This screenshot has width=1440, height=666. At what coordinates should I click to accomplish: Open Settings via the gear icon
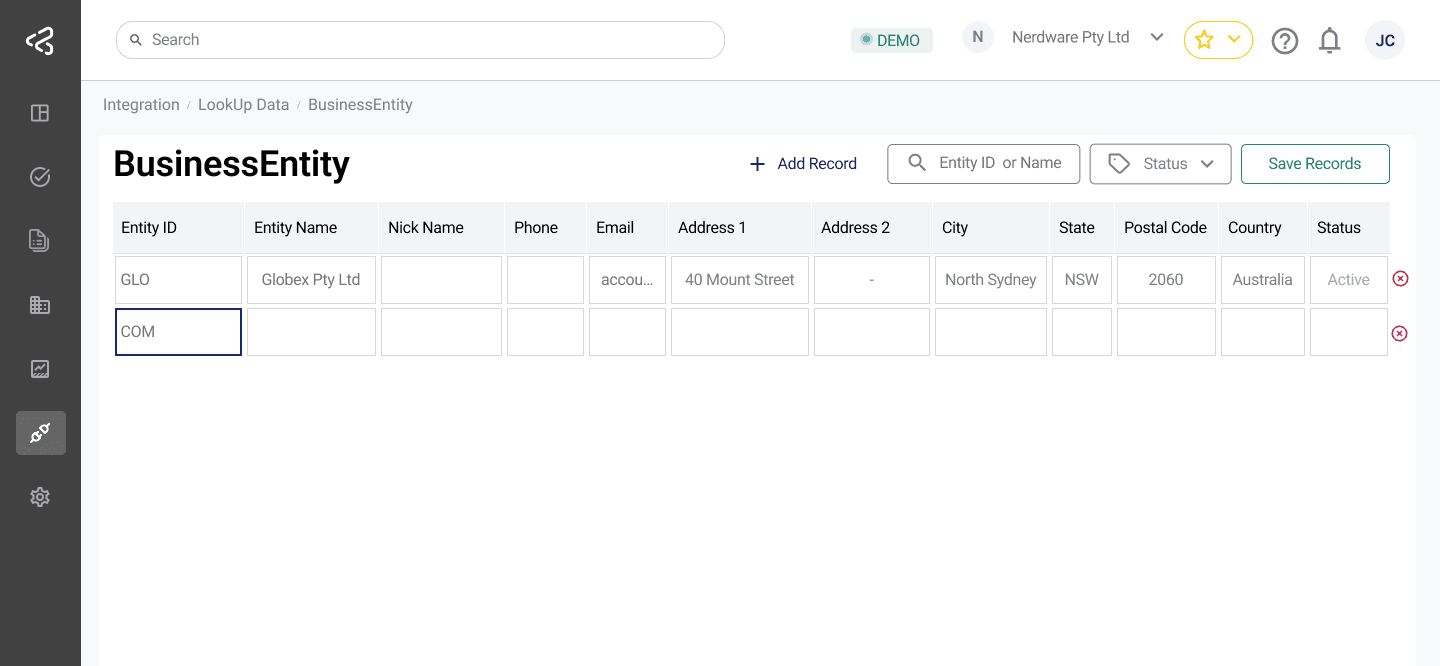coord(40,497)
